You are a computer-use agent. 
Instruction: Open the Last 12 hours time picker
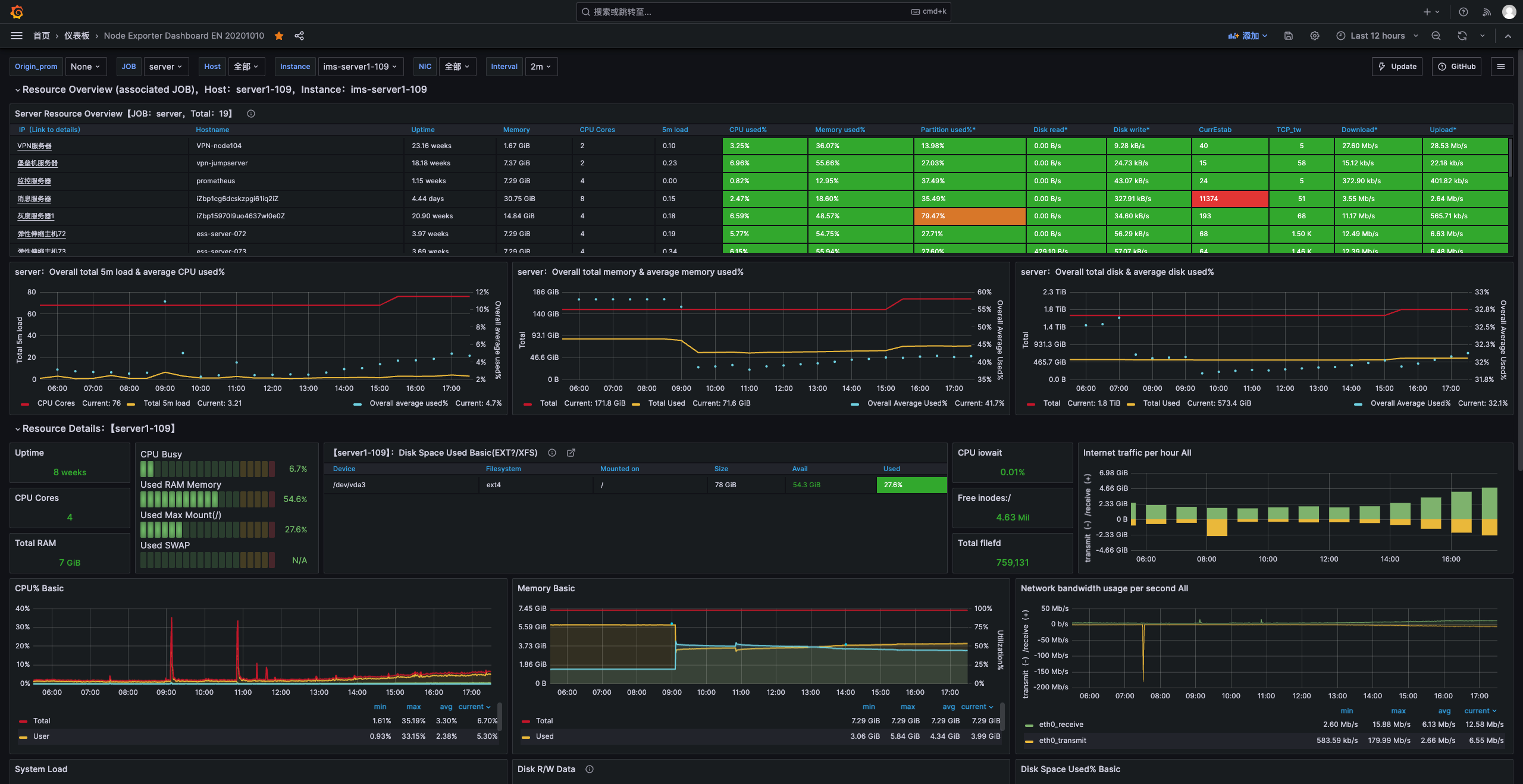pyautogui.click(x=1377, y=36)
